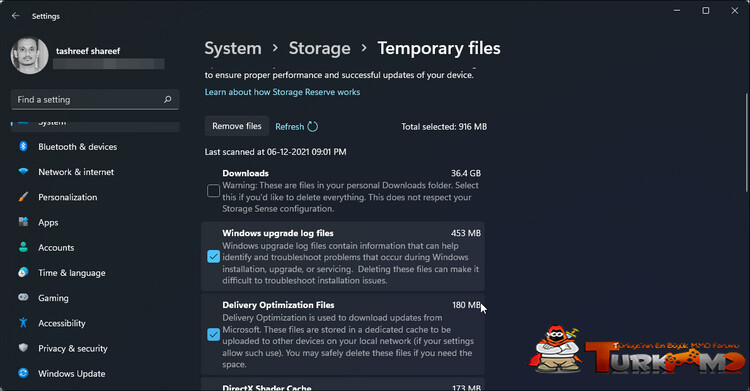This screenshot has height=391, width=750.
Task: Select the Personalization paintbrush icon
Action: click(23, 197)
